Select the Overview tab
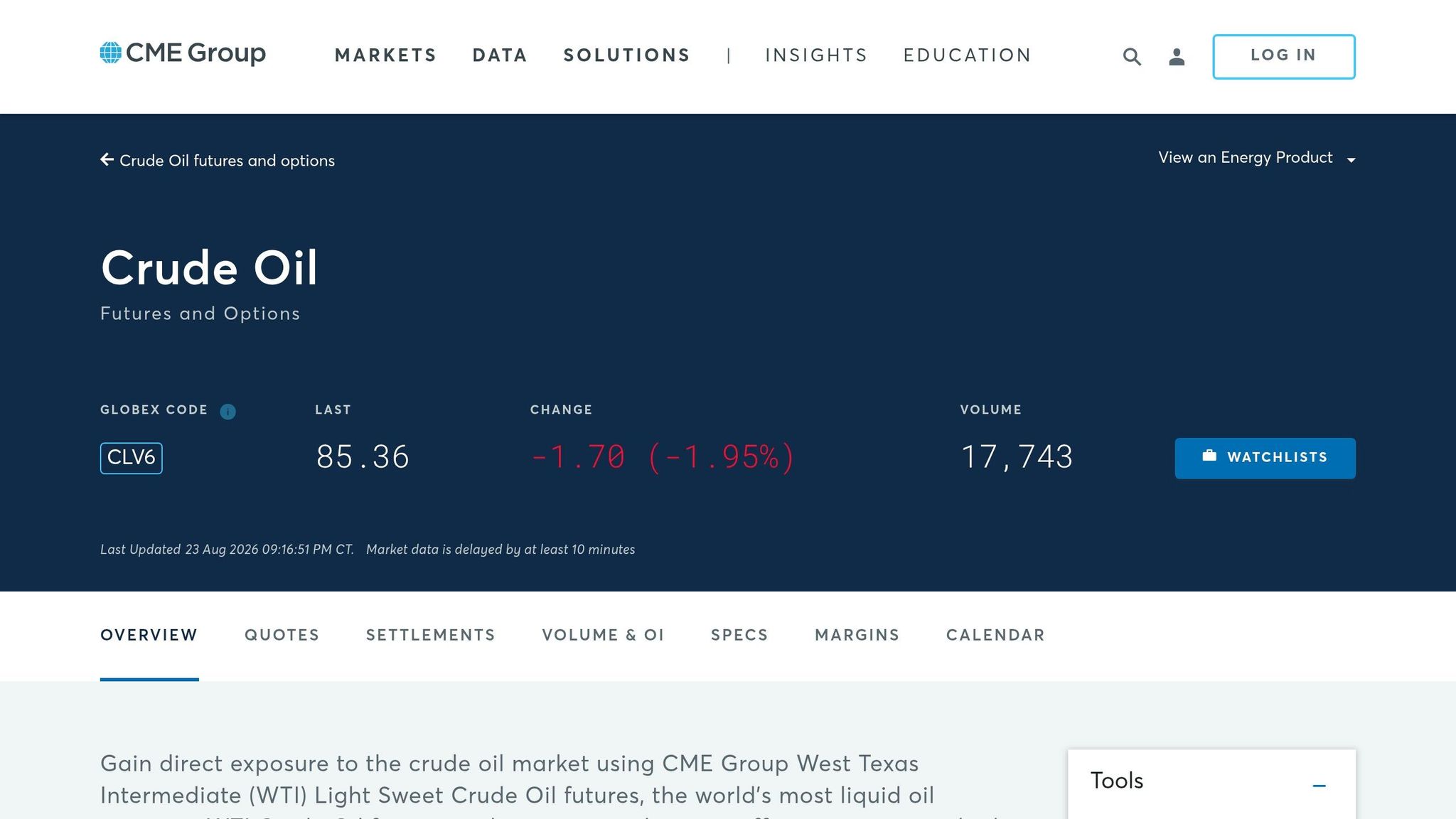This screenshot has width=1456, height=819. 149,636
